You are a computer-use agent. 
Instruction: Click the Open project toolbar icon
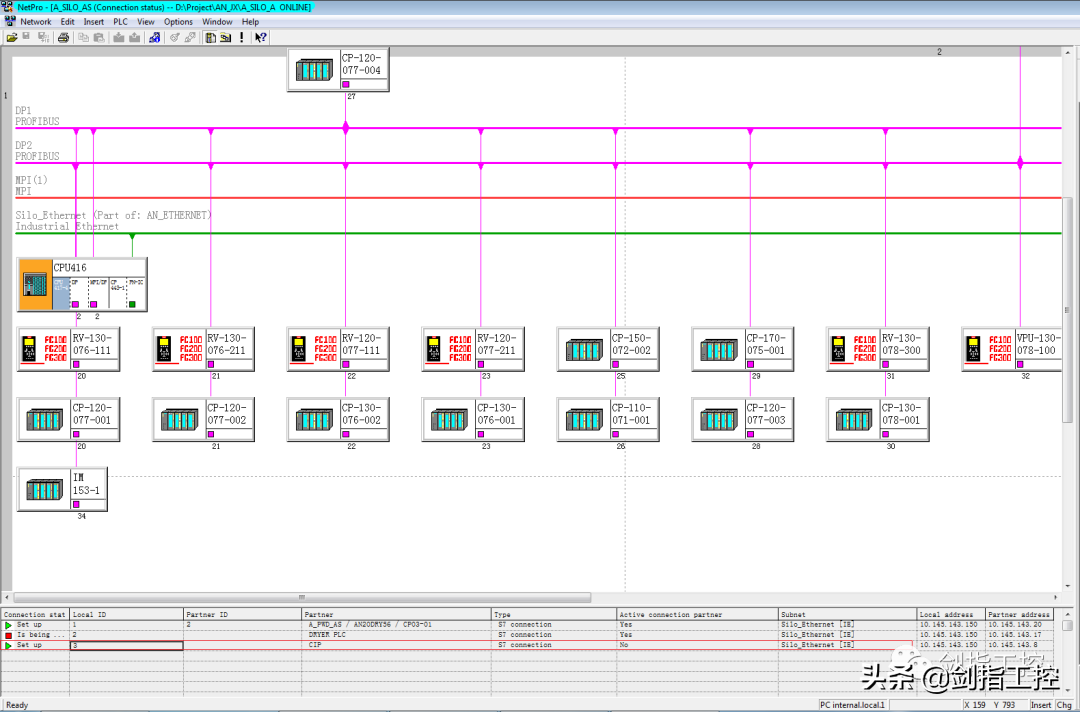tap(12, 37)
